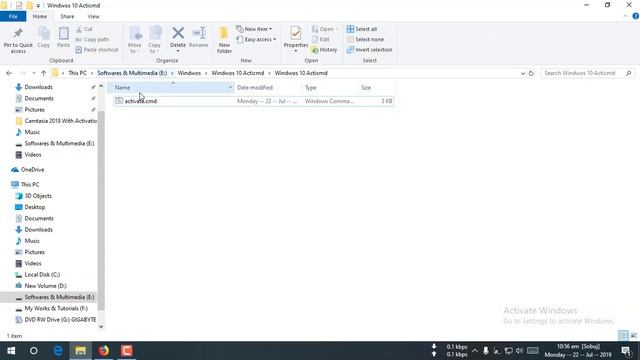Viewport: 640px width, 360px height.
Task: Open Camtasia from the taskbar
Action: coord(127,351)
